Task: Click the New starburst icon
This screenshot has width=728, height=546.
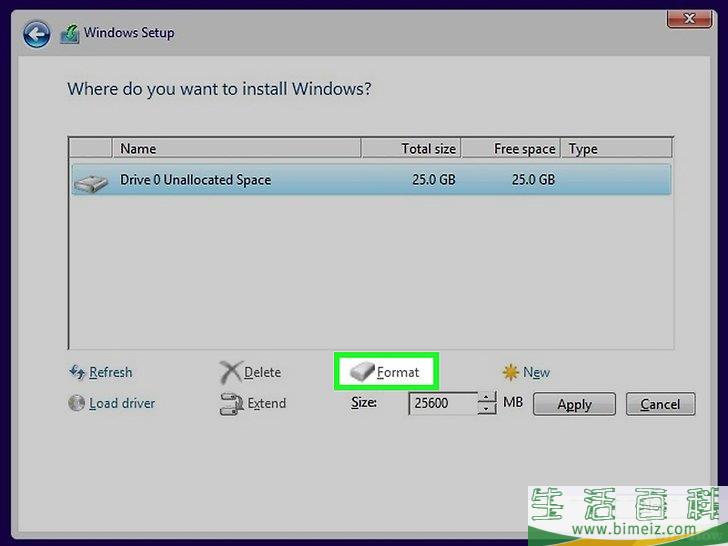Action: 510,372
